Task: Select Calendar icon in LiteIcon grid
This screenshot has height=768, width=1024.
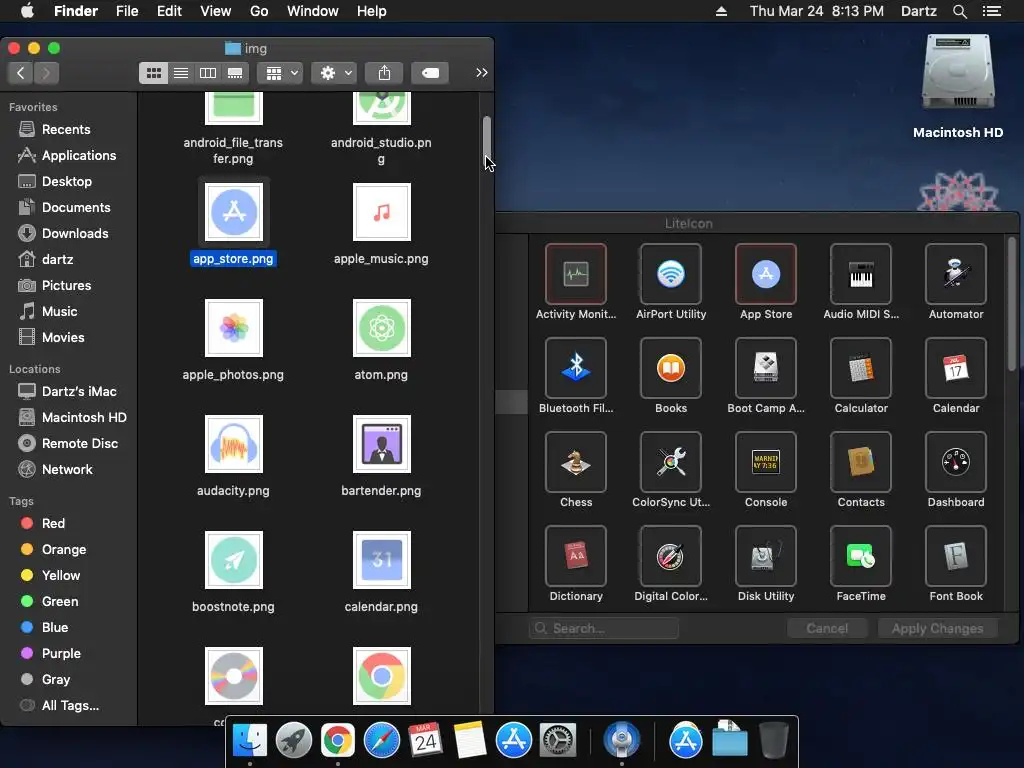Action: [955, 368]
